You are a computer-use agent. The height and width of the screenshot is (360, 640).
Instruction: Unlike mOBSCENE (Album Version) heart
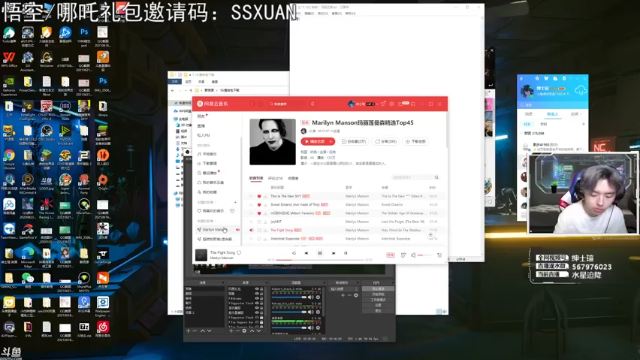point(259,213)
